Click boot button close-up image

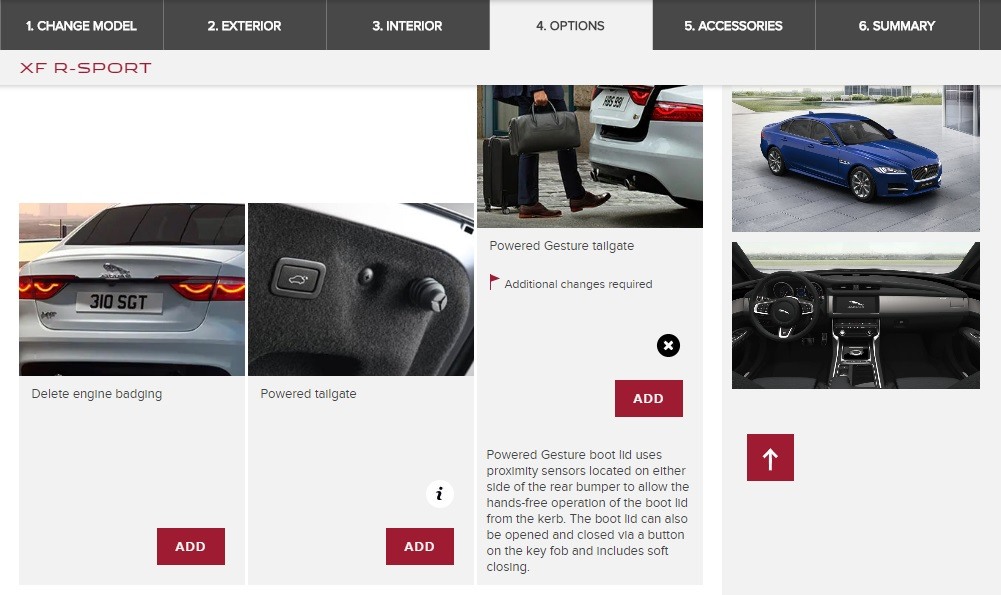click(361, 289)
